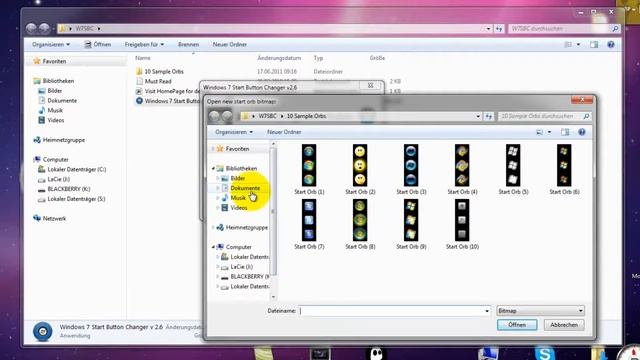Image resolution: width=640 pixels, height=360 pixels.
Task: Click Öffnen in the Explorer toolbar
Action: click(x=98, y=44)
